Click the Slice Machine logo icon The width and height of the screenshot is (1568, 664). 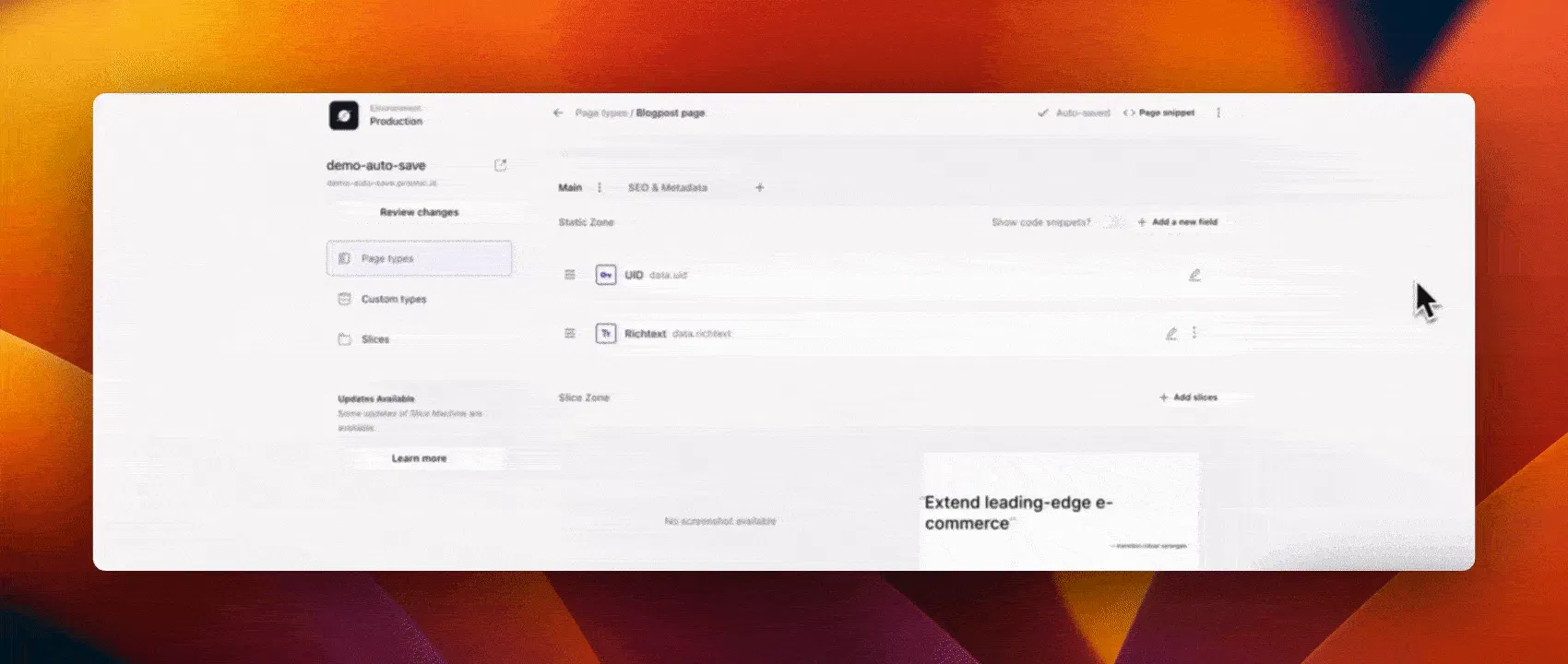pyautogui.click(x=344, y=115)
